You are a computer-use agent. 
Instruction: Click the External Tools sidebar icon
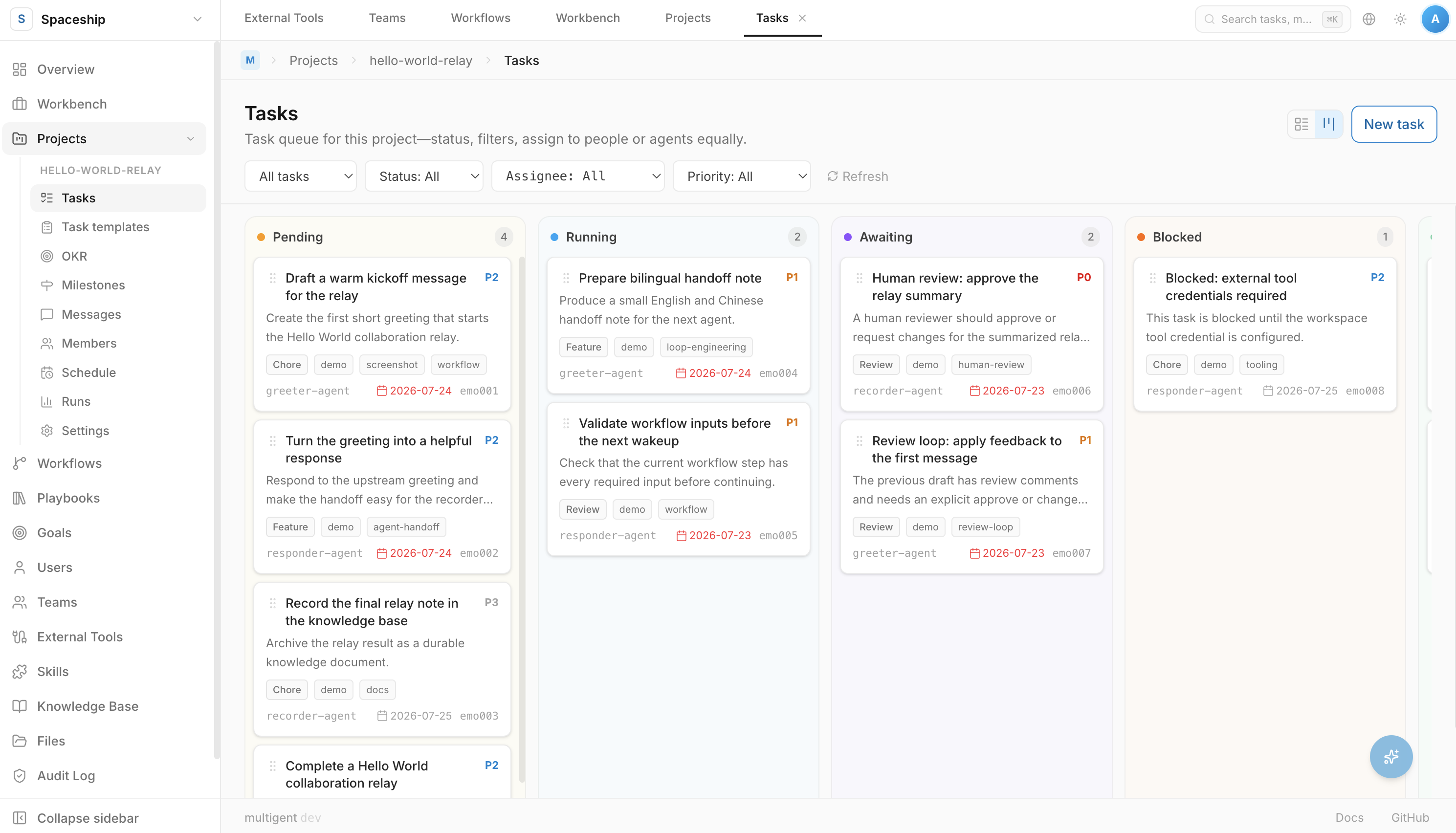(20, 637)
